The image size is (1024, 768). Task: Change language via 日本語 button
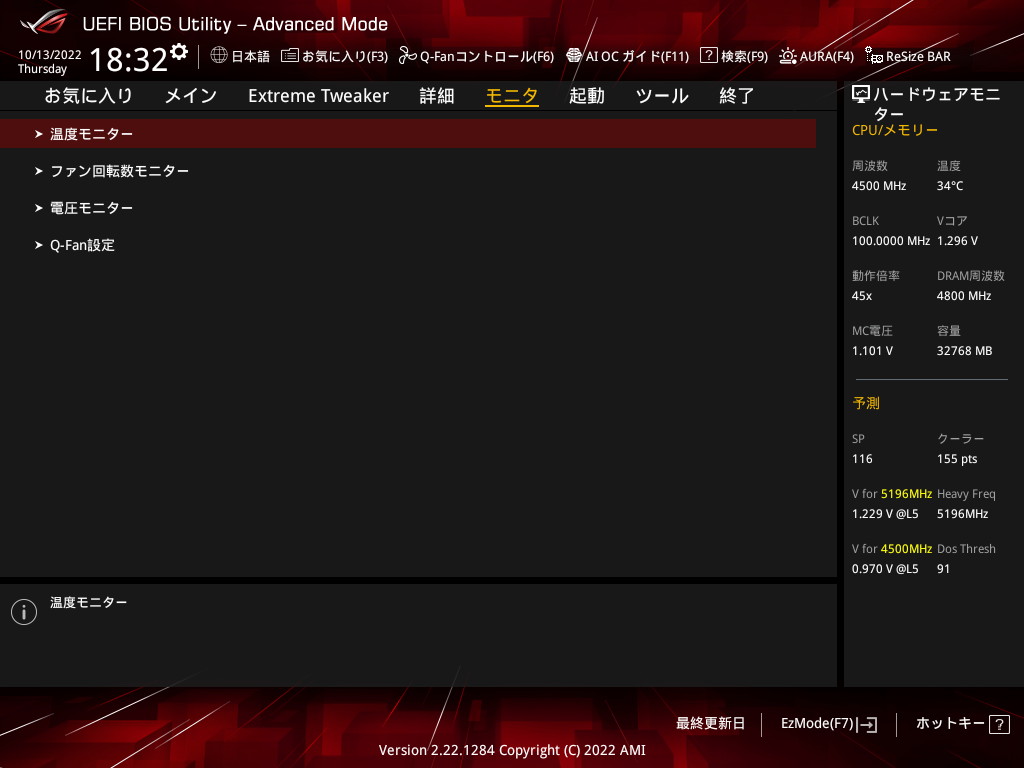pos(240,56)
